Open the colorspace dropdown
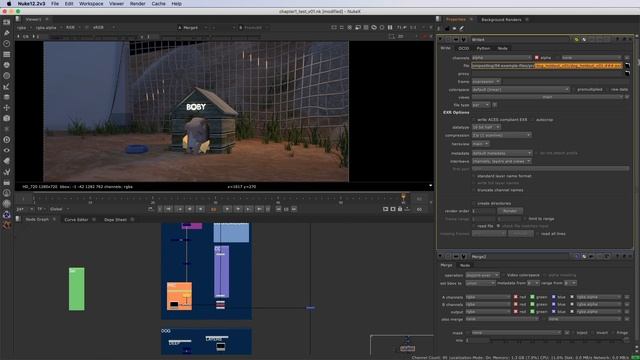The width and height of the screenshot is (640, 360). pos(520,89)
